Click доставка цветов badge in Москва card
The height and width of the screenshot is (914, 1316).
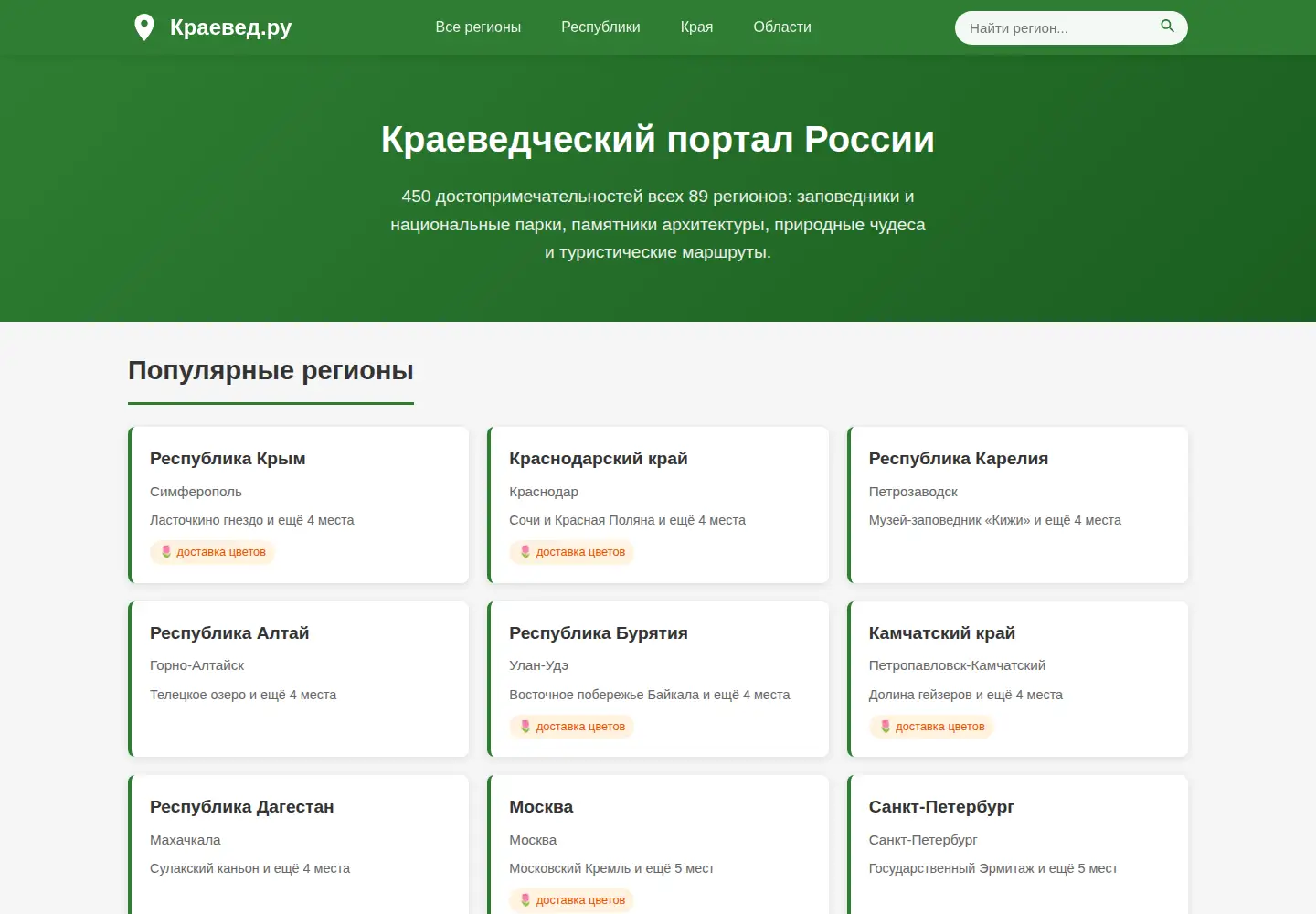(x=572, y=900)
